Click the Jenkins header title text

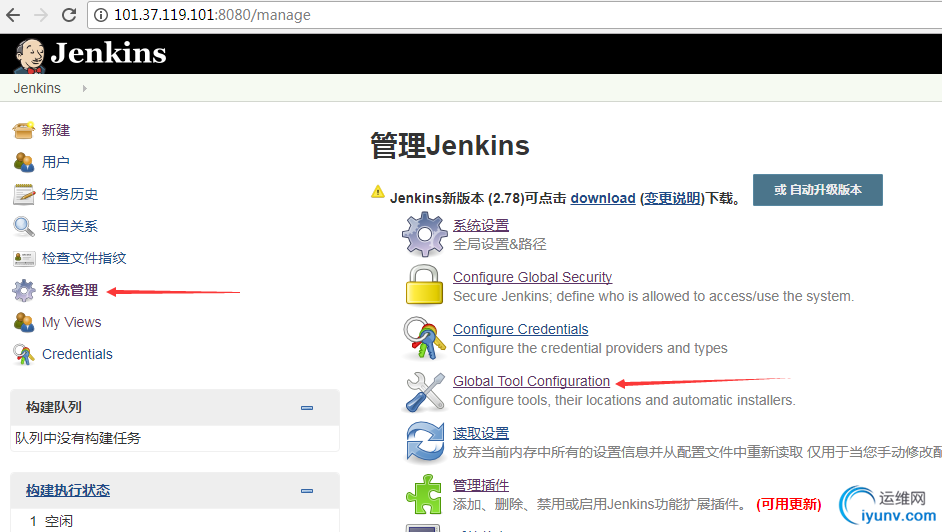[x=109, y=53]
